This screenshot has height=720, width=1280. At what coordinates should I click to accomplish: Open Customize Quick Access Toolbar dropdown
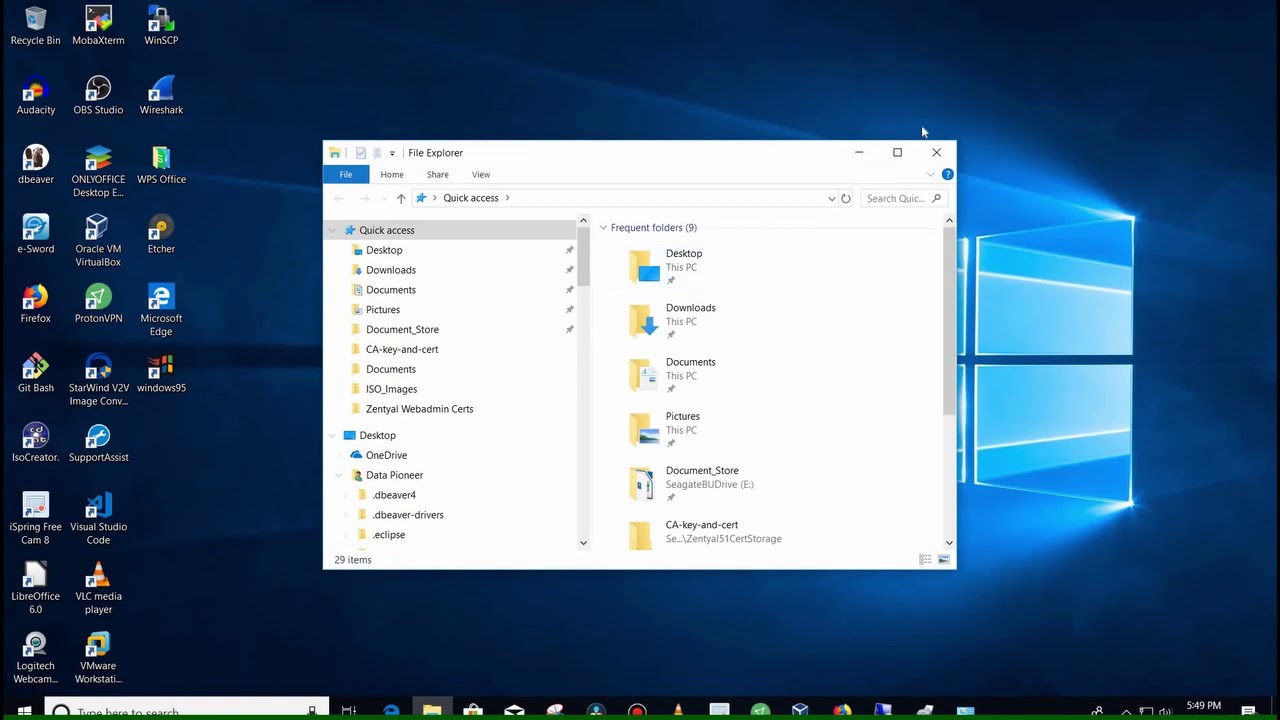pos(392,153)
